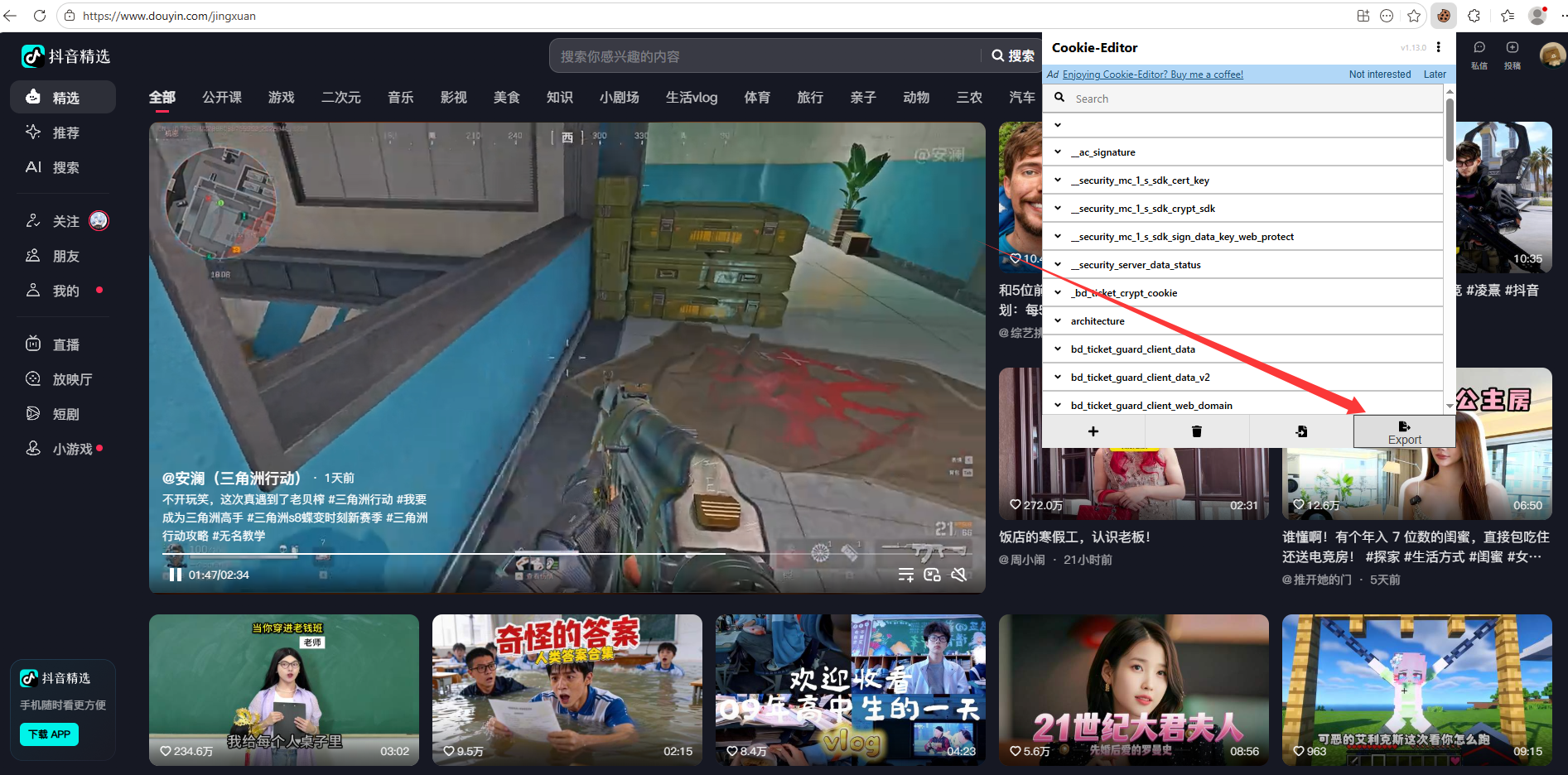
Task: Click the Cookie-Editor extension icon in toolbar
Action: [1444, 16]
